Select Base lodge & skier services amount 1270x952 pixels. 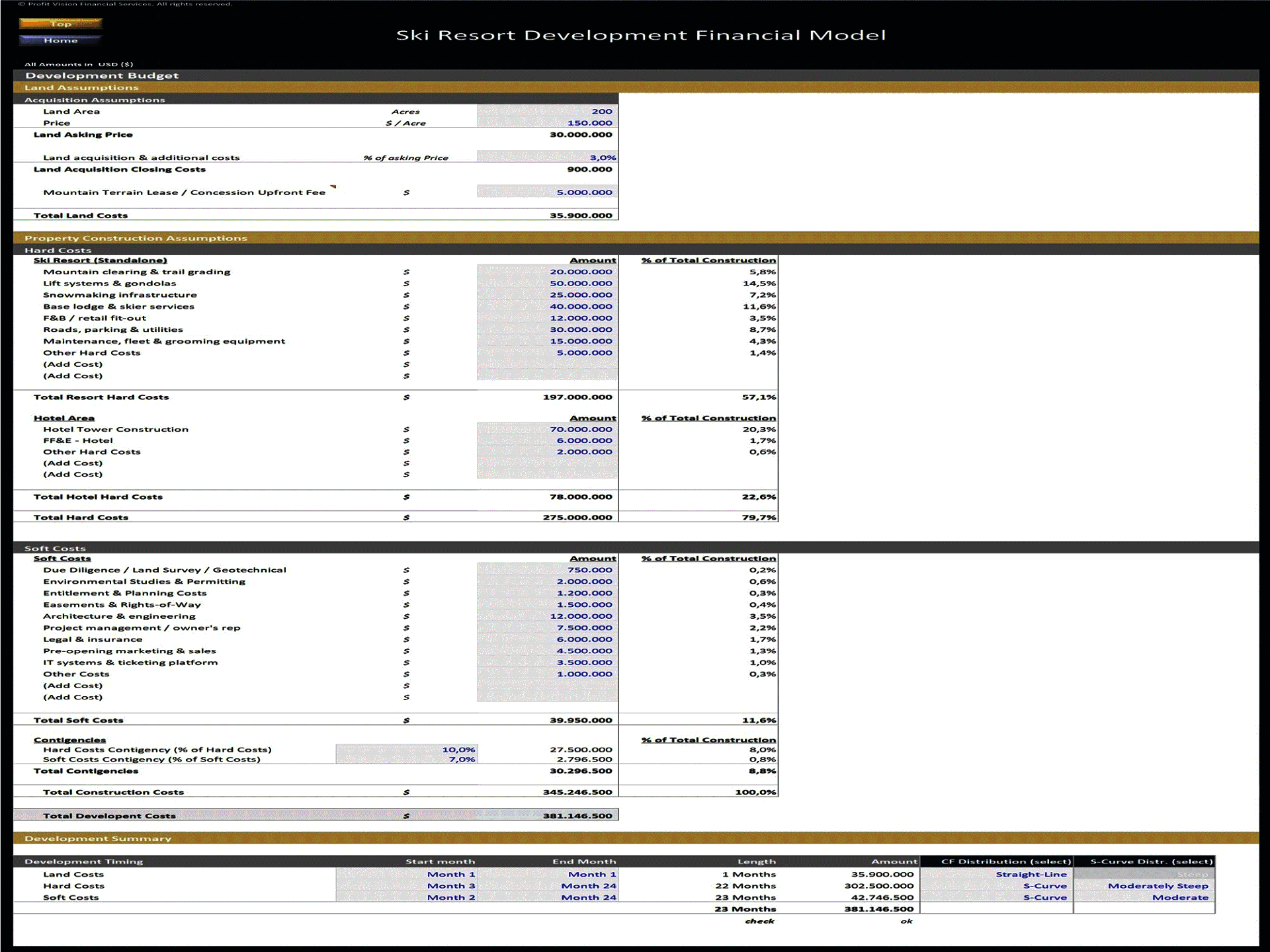click(x=548, y=306)
